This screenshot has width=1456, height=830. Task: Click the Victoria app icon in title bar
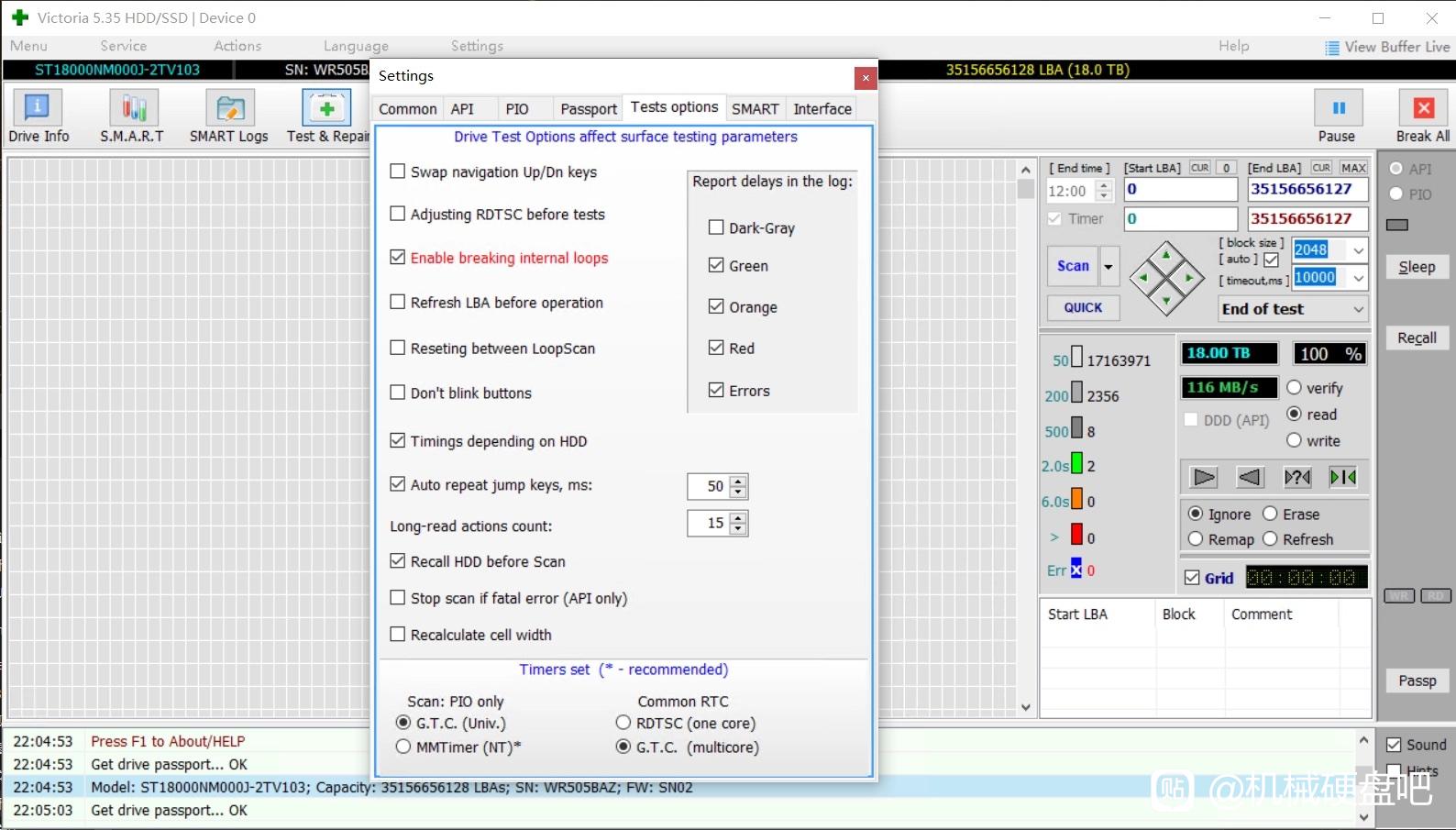[x=19, y=17]
